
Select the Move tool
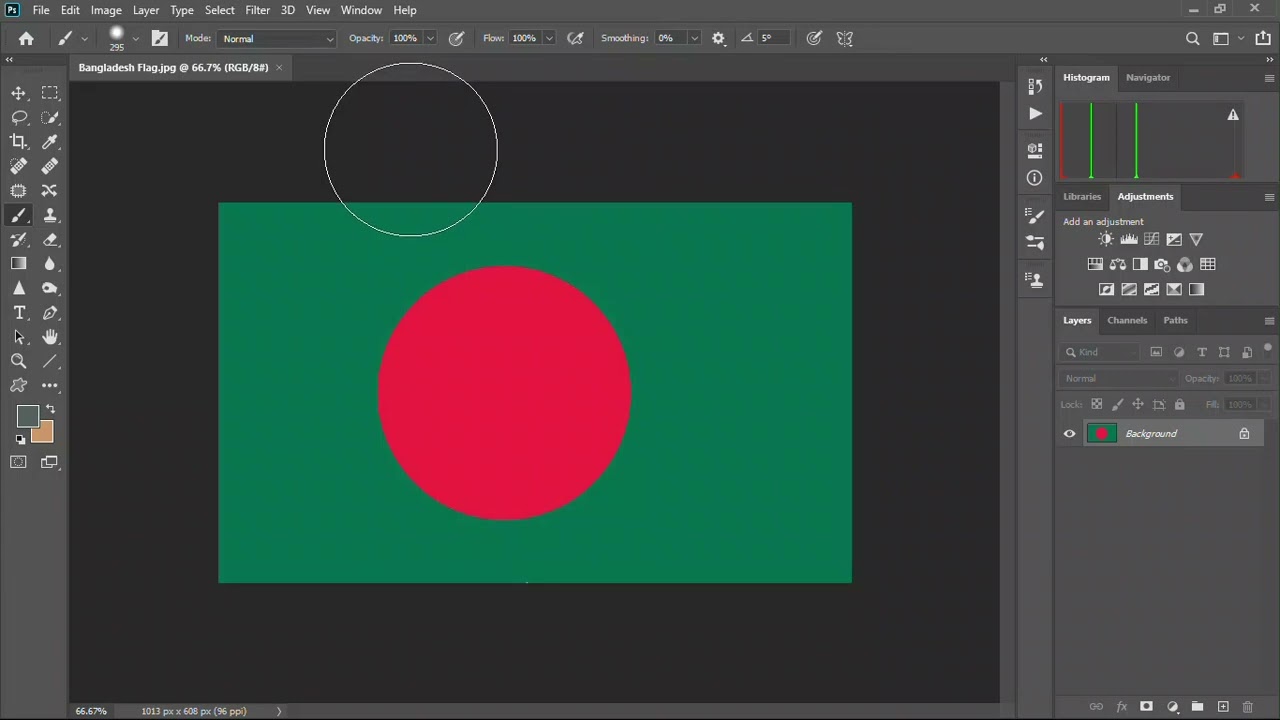pos(19,93)
